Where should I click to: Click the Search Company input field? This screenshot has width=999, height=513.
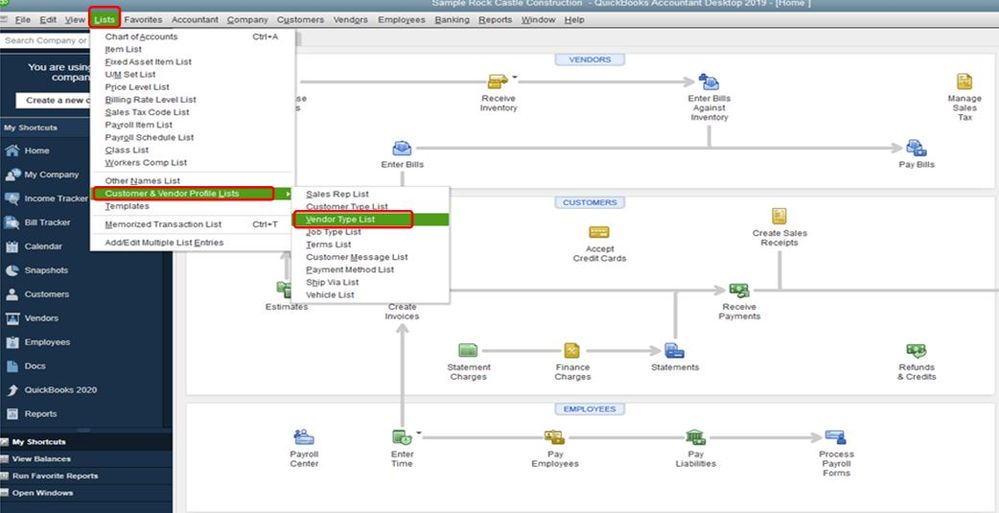click(x=45, y=41)
